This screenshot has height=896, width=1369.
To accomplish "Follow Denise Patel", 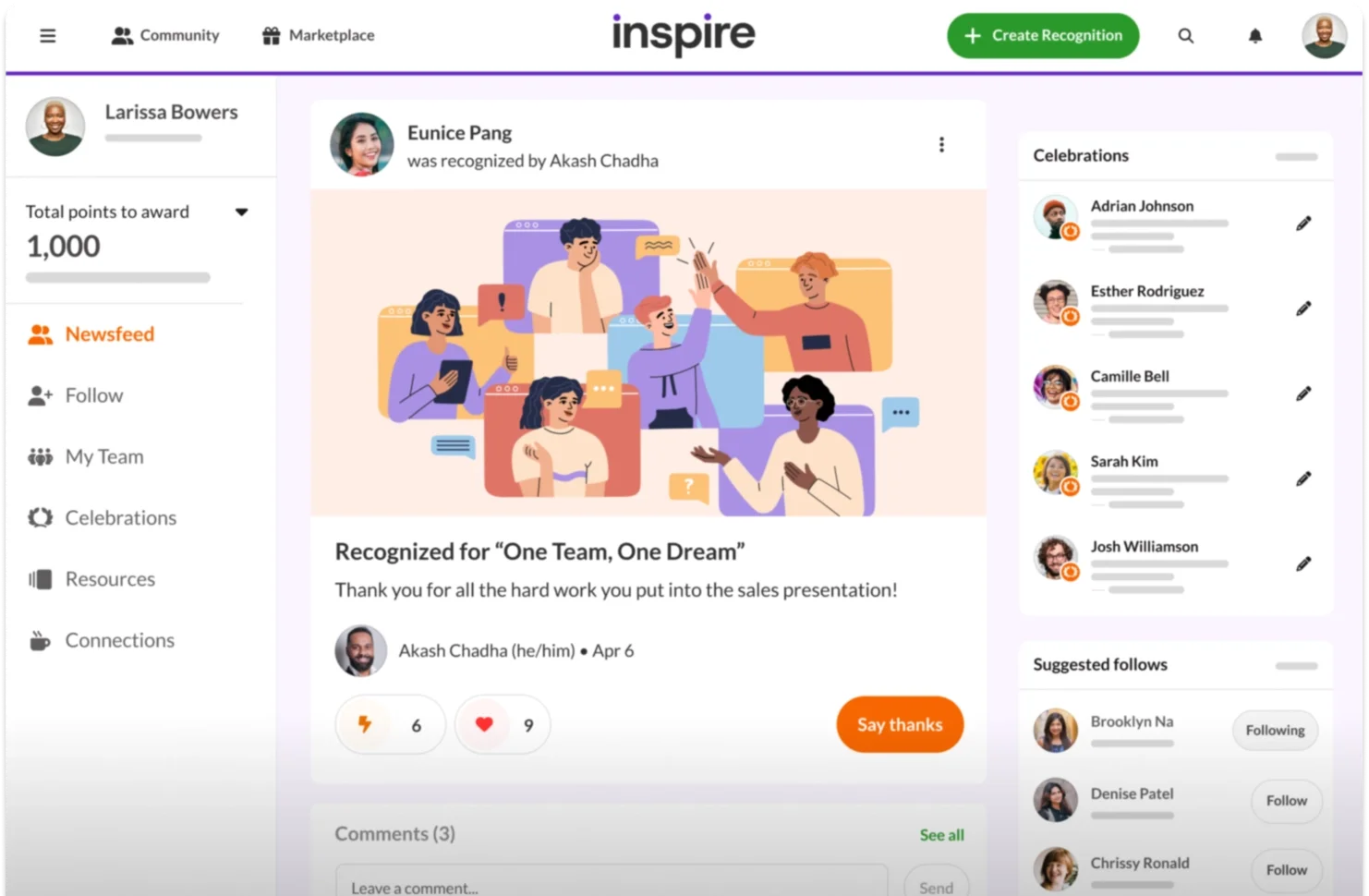I will pyautogui.click(x=1286, y=801).
